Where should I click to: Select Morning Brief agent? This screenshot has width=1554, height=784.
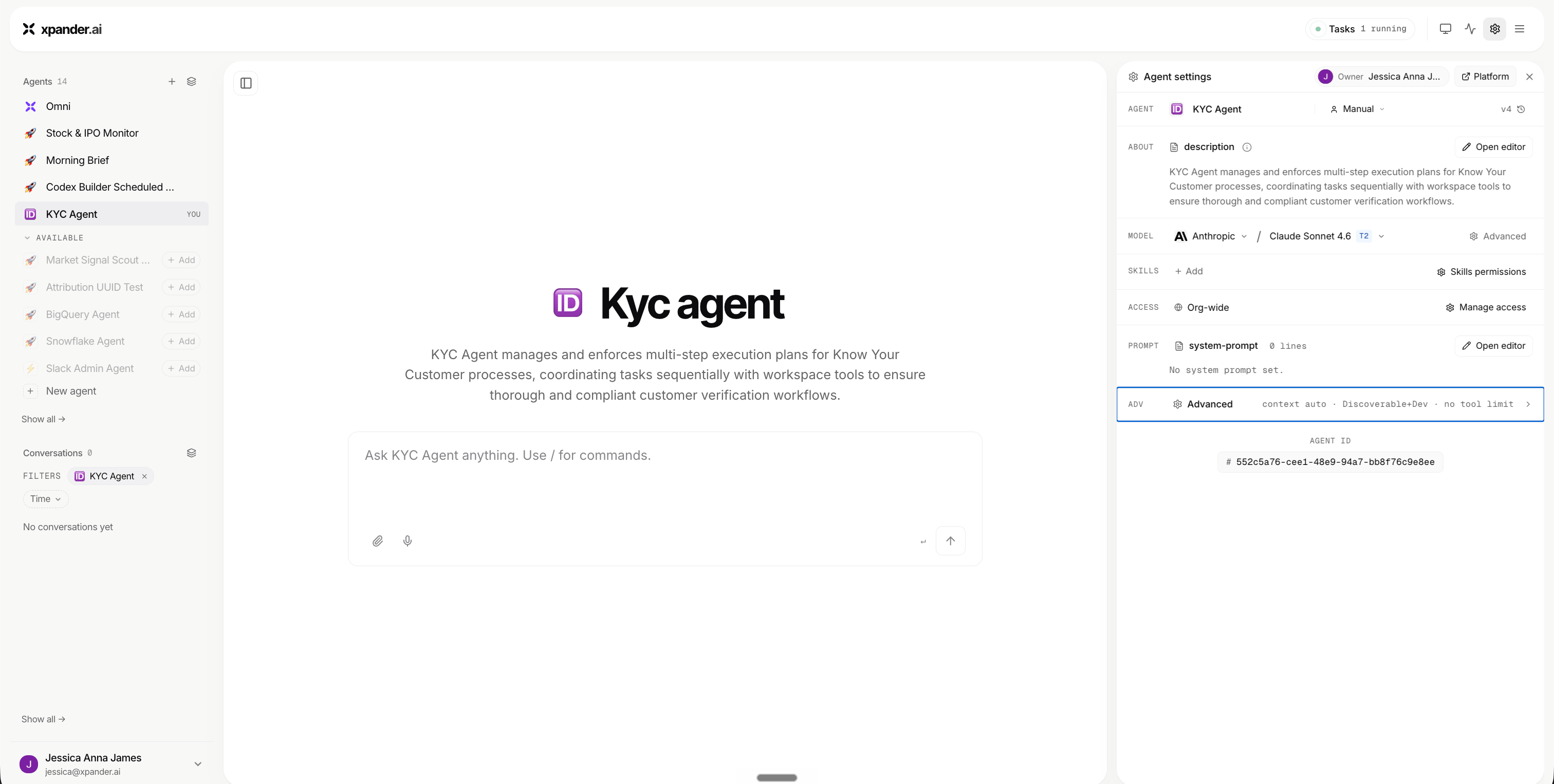click(112, 160)
